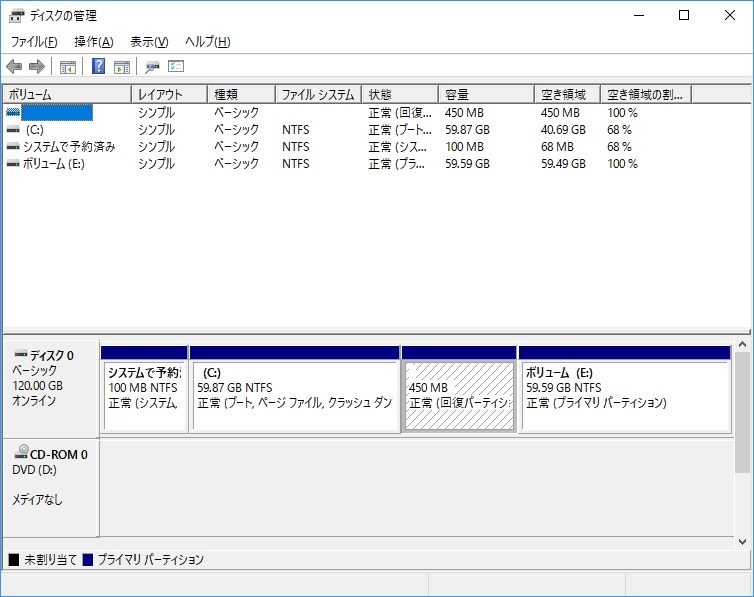The image size is (754, 597).
Task: Click the メディアなし text under CD-ROM 0
Action: pos(37,500)
